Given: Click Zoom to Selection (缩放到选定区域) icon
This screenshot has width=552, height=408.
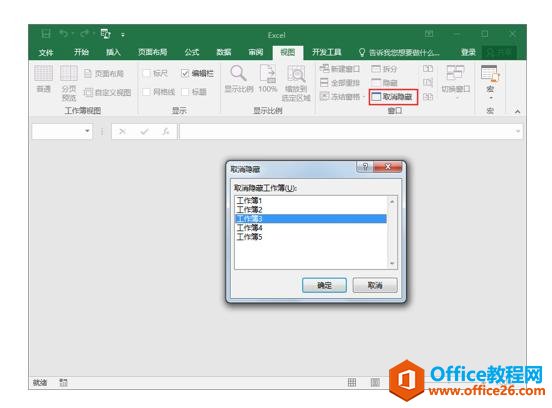Looking at the screenshot, I should 296,74.
